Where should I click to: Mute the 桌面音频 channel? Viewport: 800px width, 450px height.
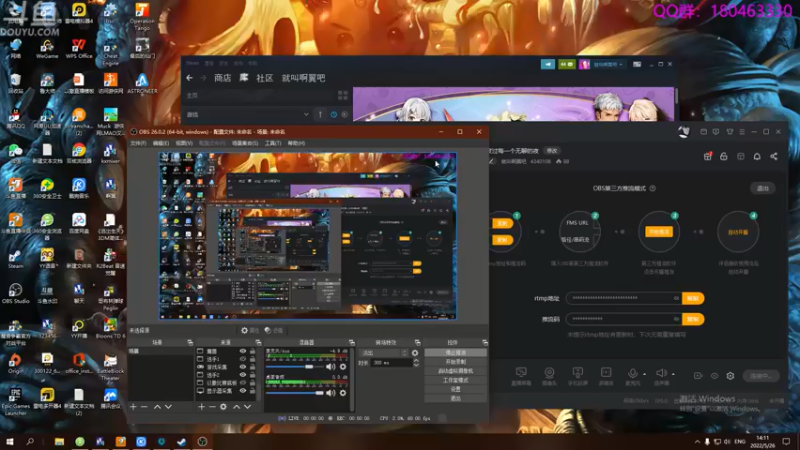coord(331,393)
